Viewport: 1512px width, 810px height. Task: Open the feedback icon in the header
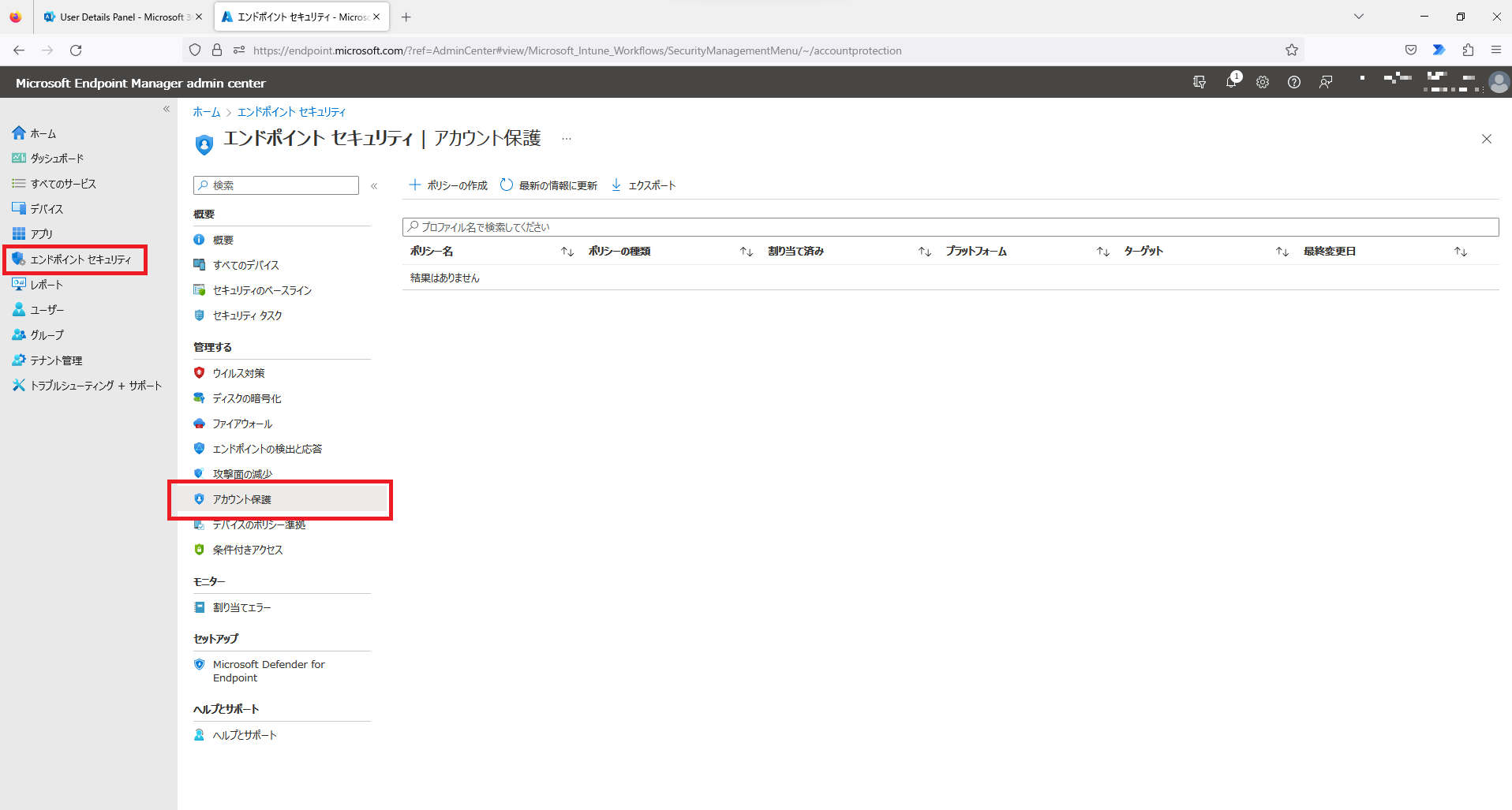click(1326, 82)
